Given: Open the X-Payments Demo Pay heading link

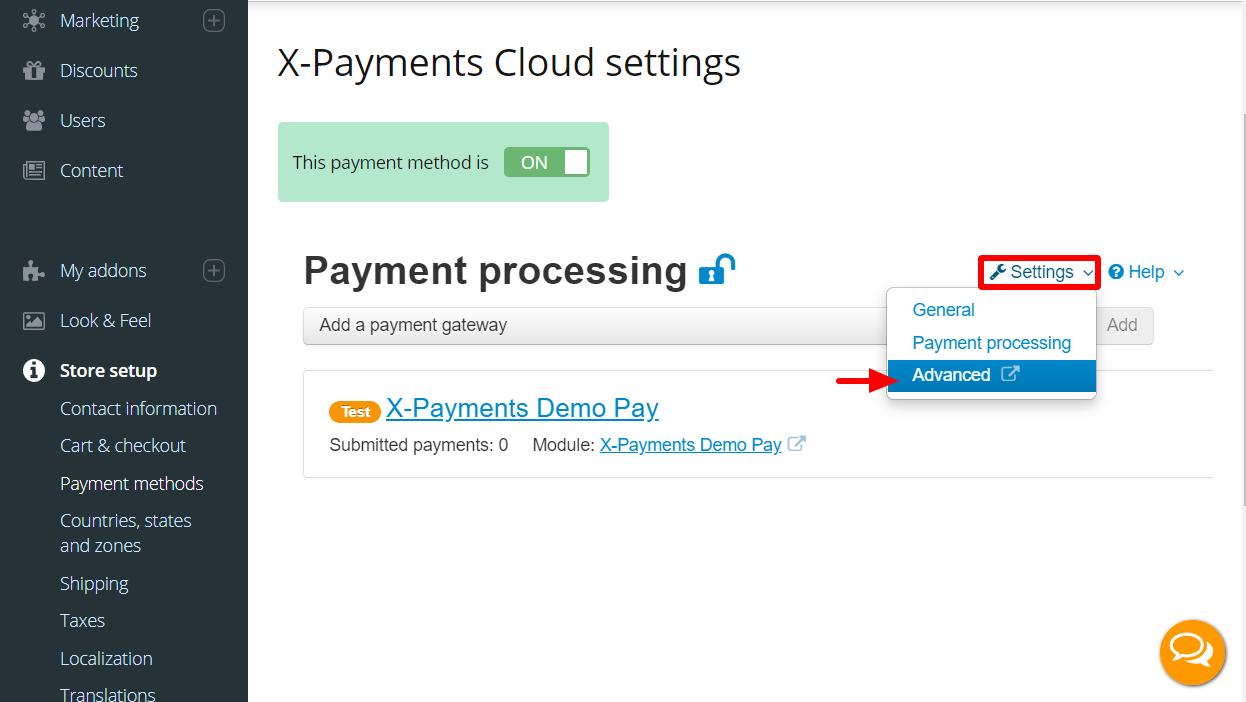Looking at the screenshot, I should point(522,408).
